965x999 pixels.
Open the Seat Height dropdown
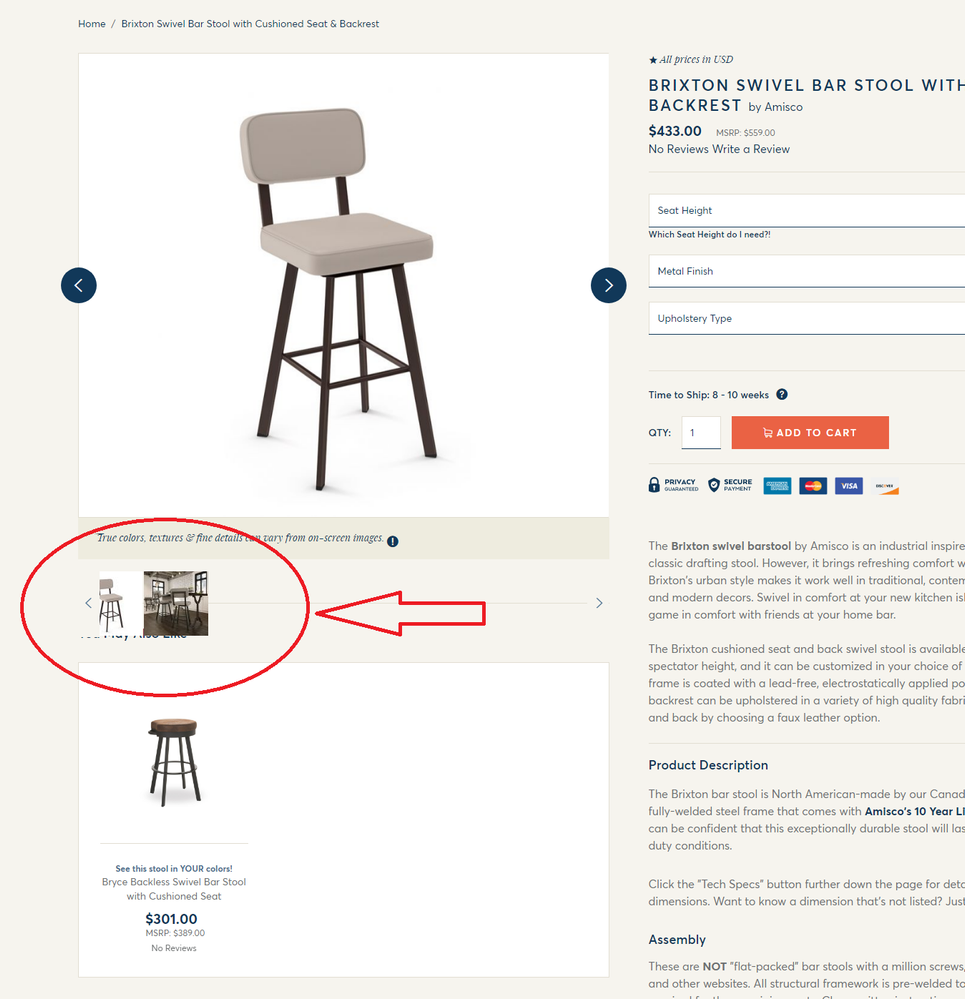806,210
